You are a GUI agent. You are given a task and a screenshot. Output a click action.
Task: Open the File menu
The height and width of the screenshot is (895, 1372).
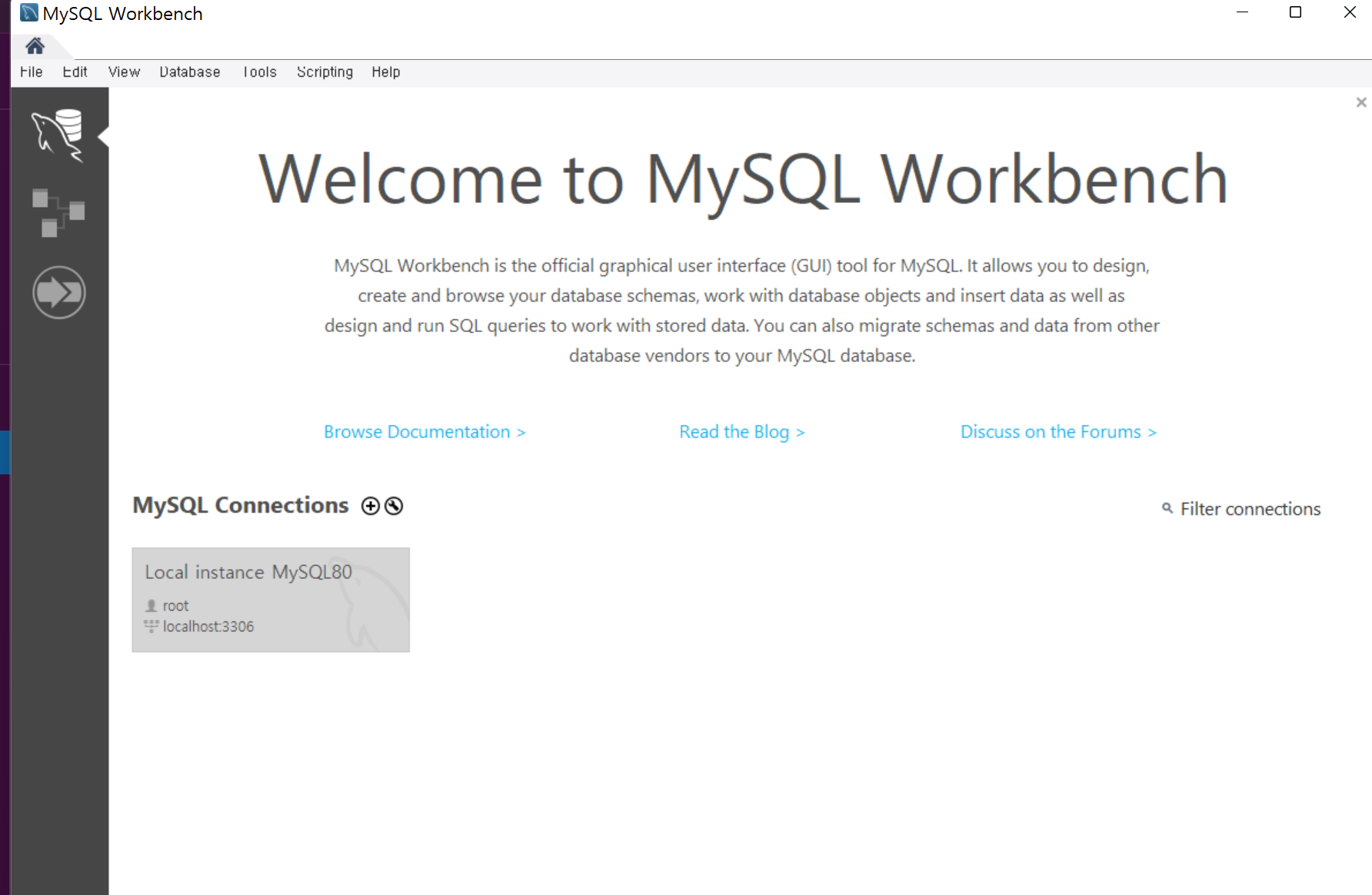[32, 72]
